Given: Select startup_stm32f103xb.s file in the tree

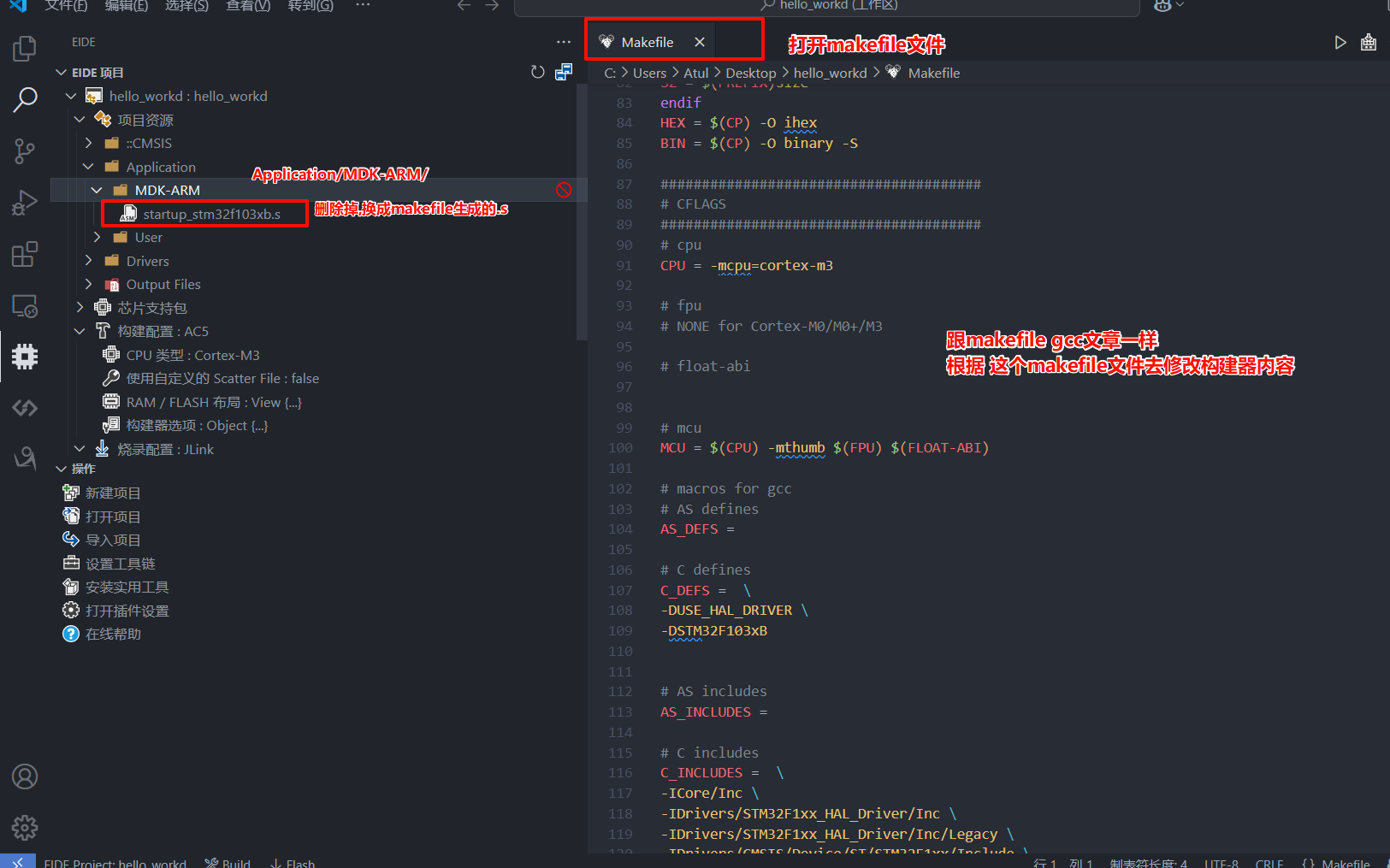Looking at the screenshot, I should [x=211, y=214].
